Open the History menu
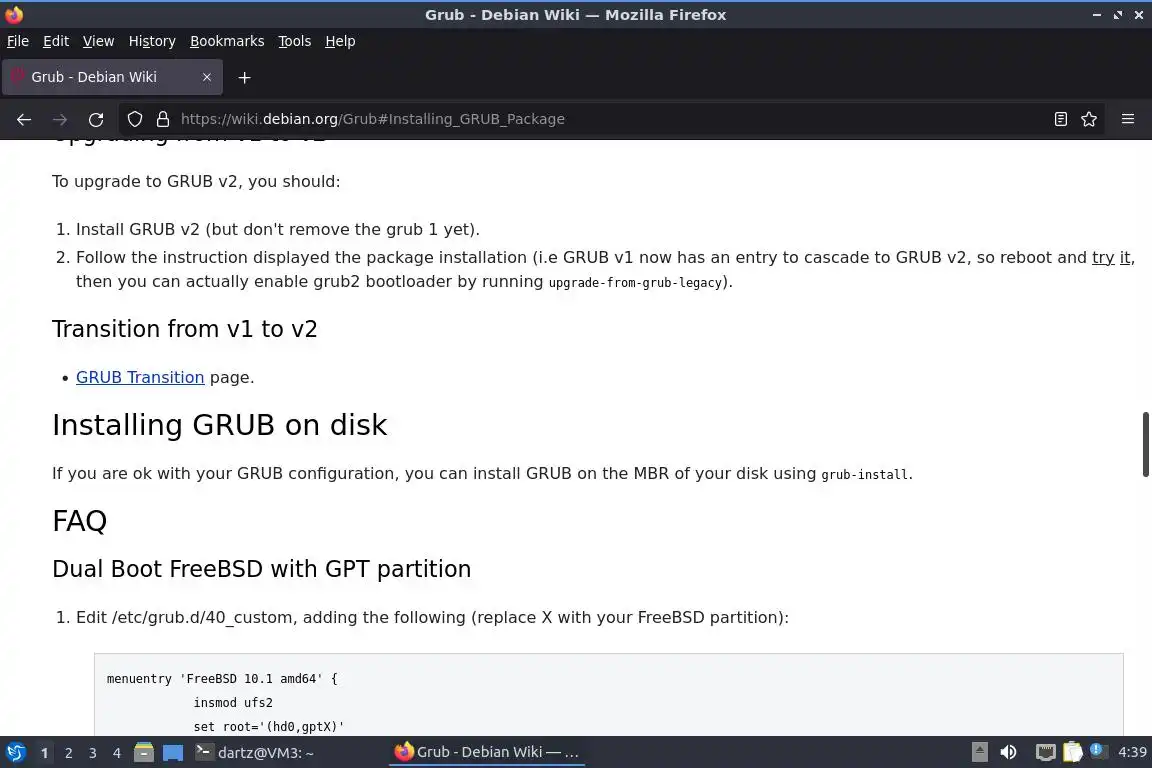This screenshot has width=1152, height=768. coord(152,41)
